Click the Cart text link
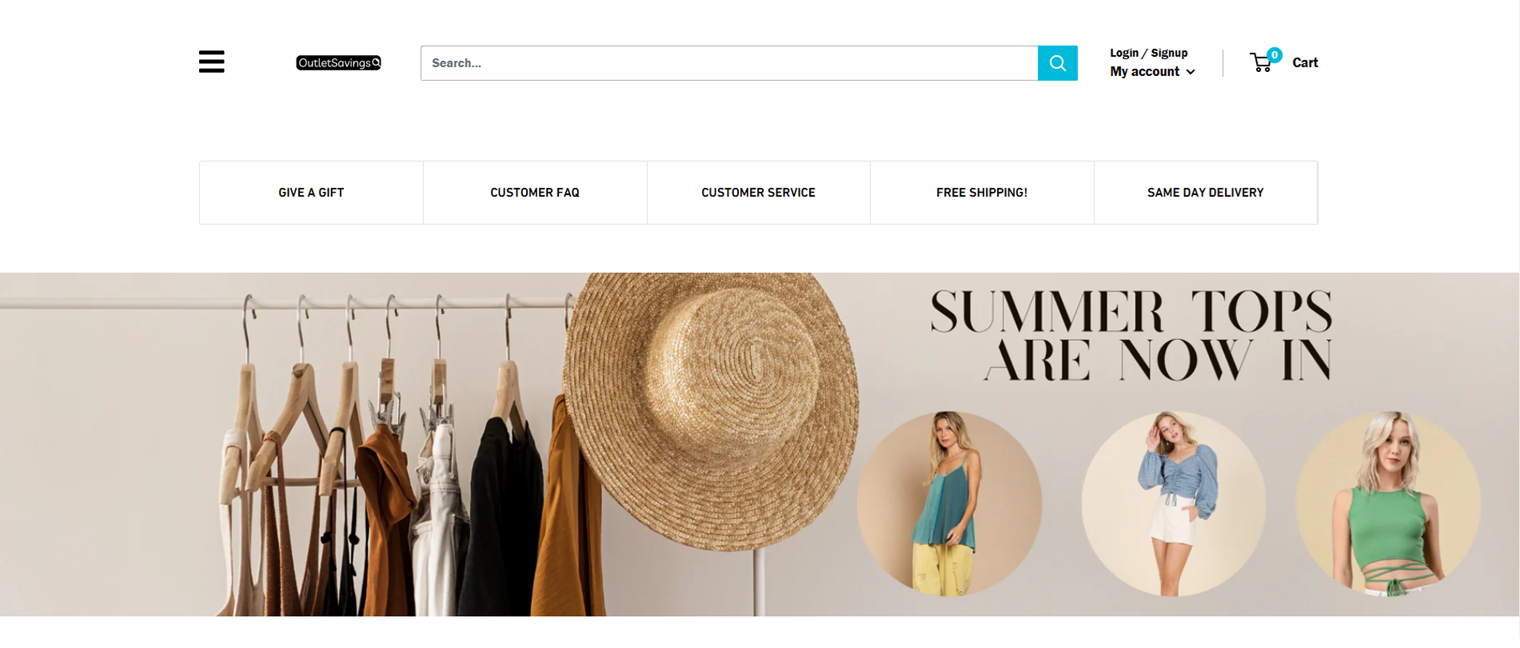The image size is (1520, 648). click(x=1304, y=63)
